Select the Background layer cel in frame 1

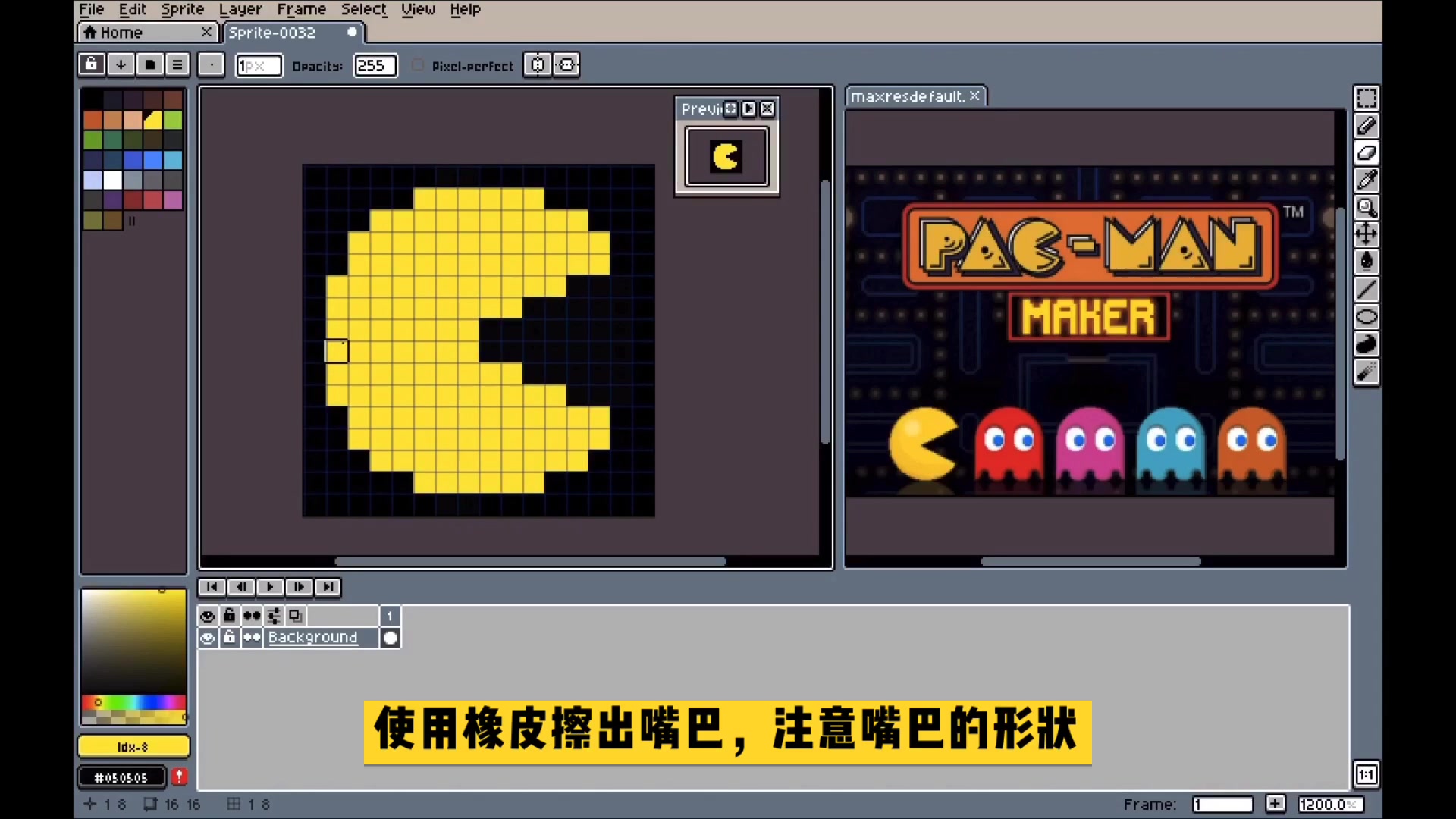(390, 638)
